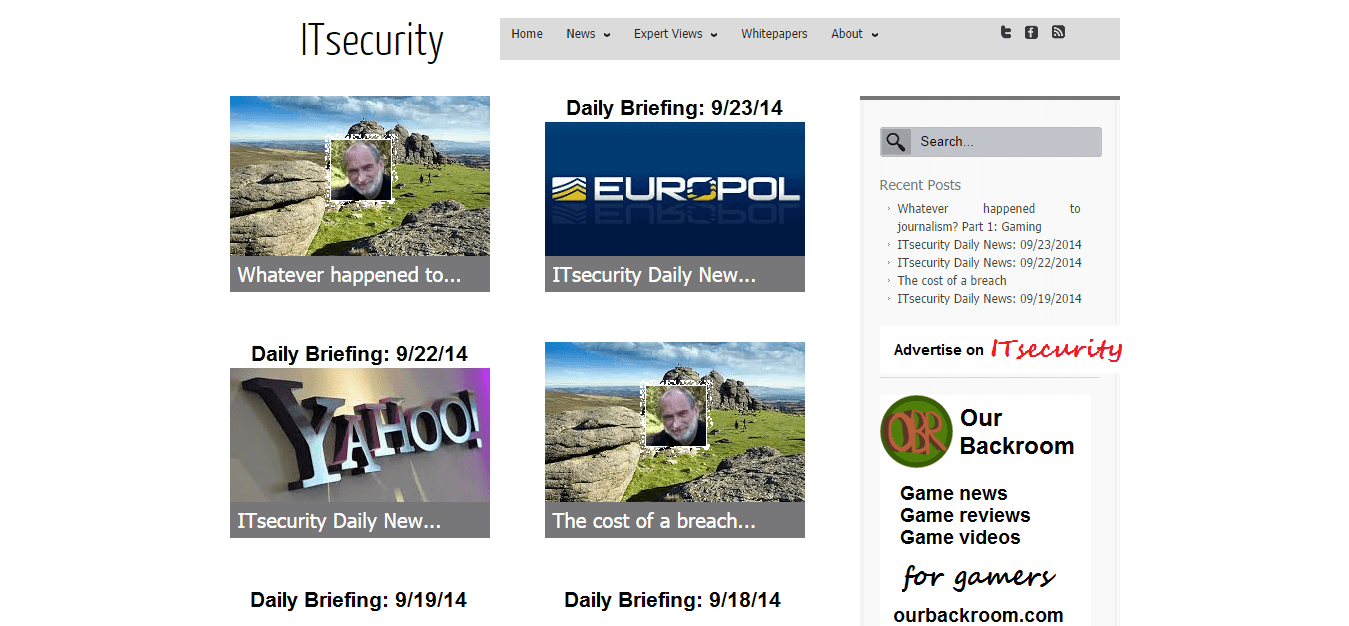Click Daily Briefing: 9/18/14 heading

tap(672, 600)
